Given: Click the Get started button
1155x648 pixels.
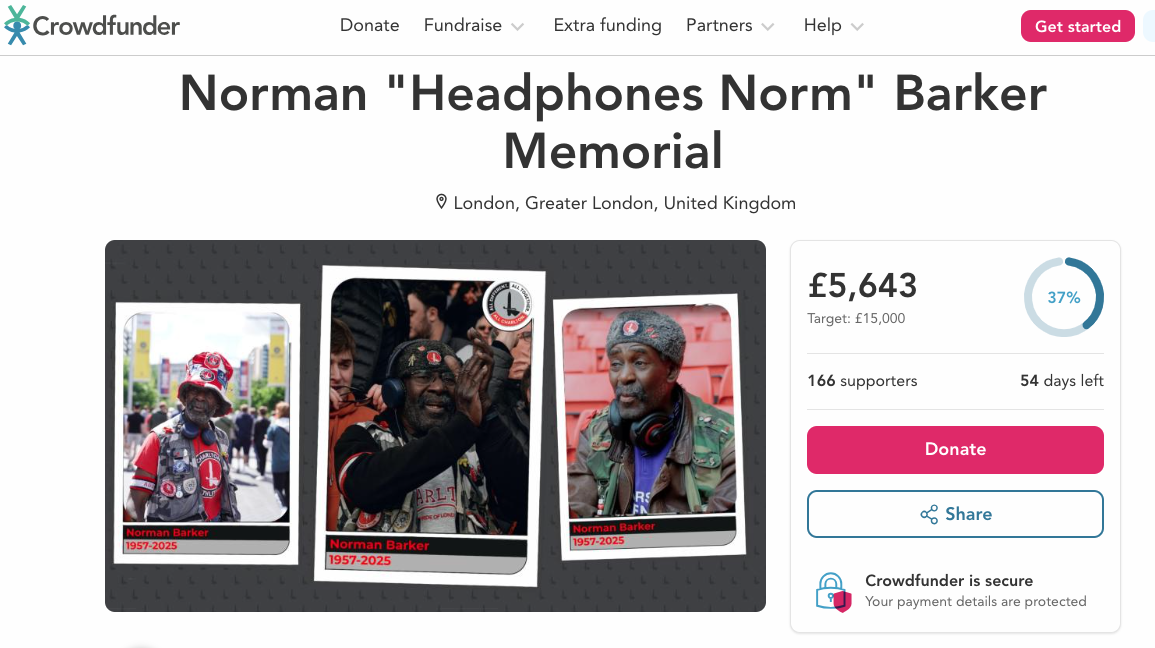Looking at the screenshot, I should point(1078,27).
